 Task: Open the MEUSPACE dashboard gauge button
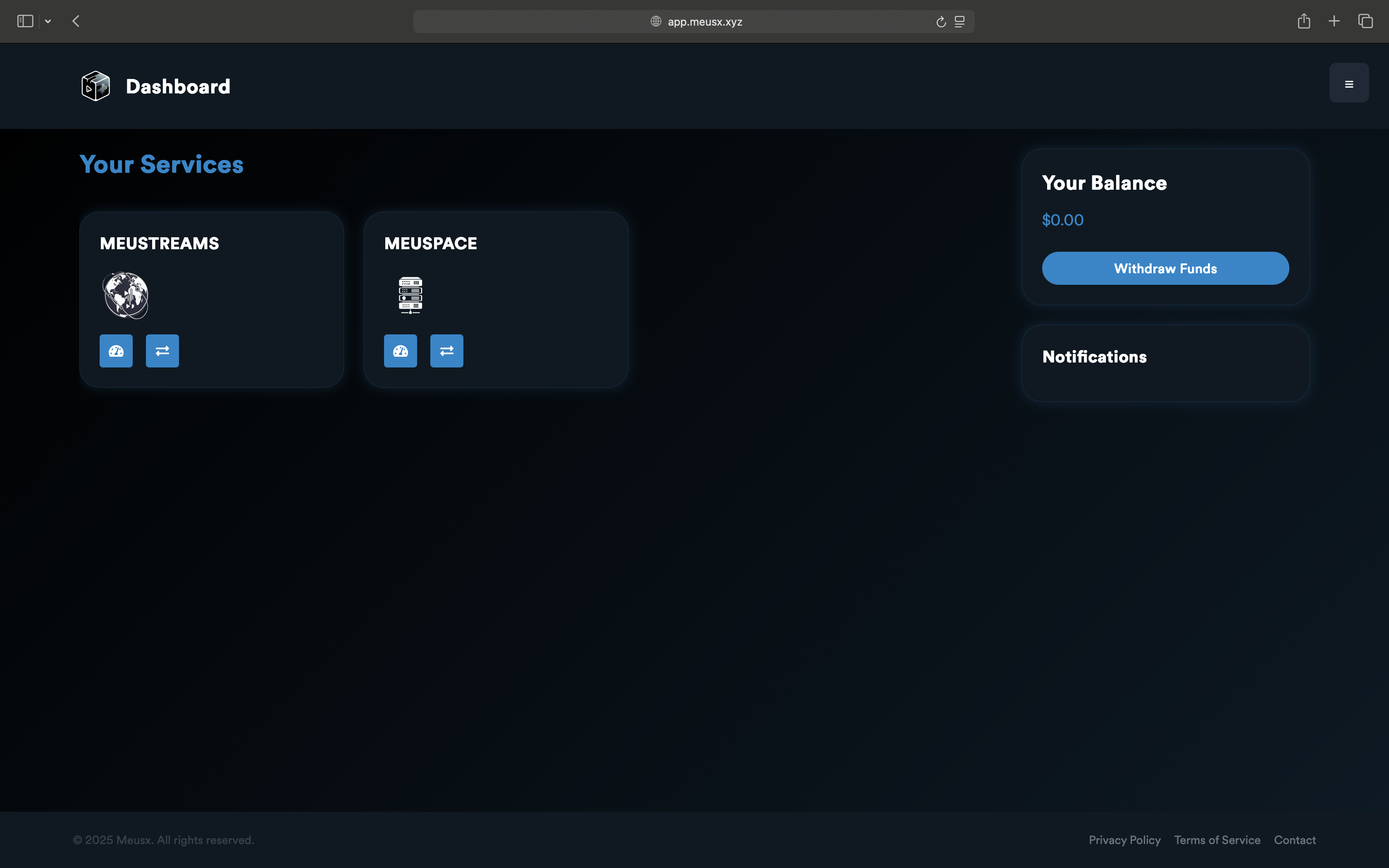tap(401, 351)
